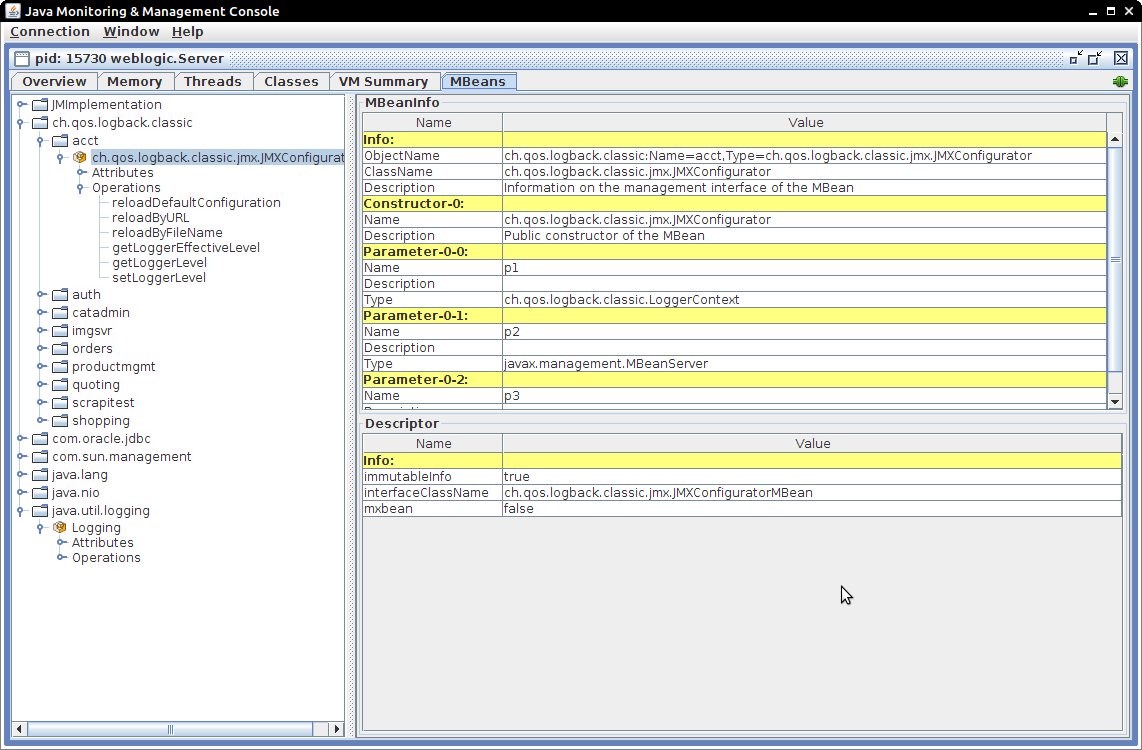This screenshot has height=750, width=1142.
Task: Click the shopping folder icon
Action: (60, 421)
